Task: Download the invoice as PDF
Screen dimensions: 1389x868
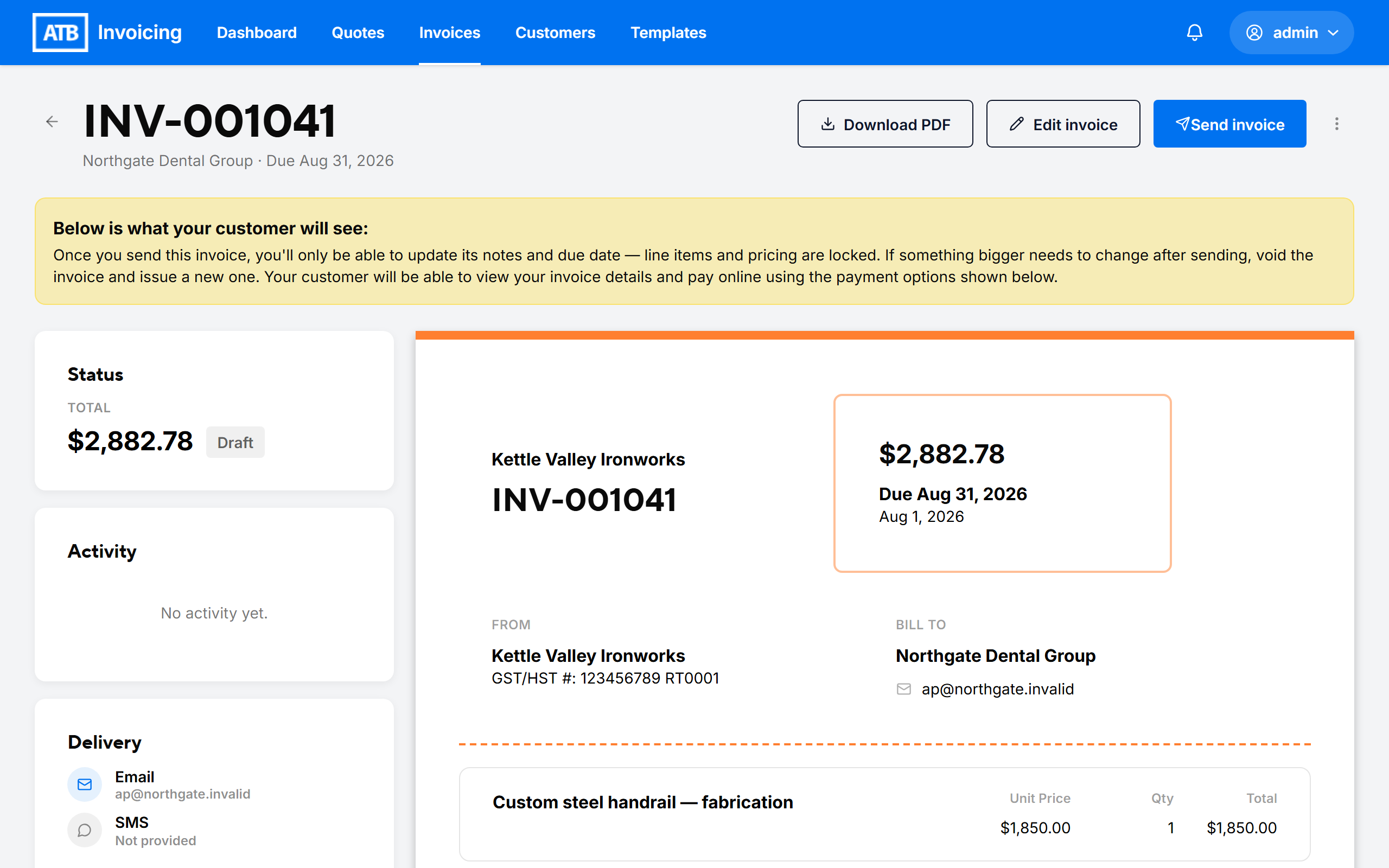Action: point(885,124)
